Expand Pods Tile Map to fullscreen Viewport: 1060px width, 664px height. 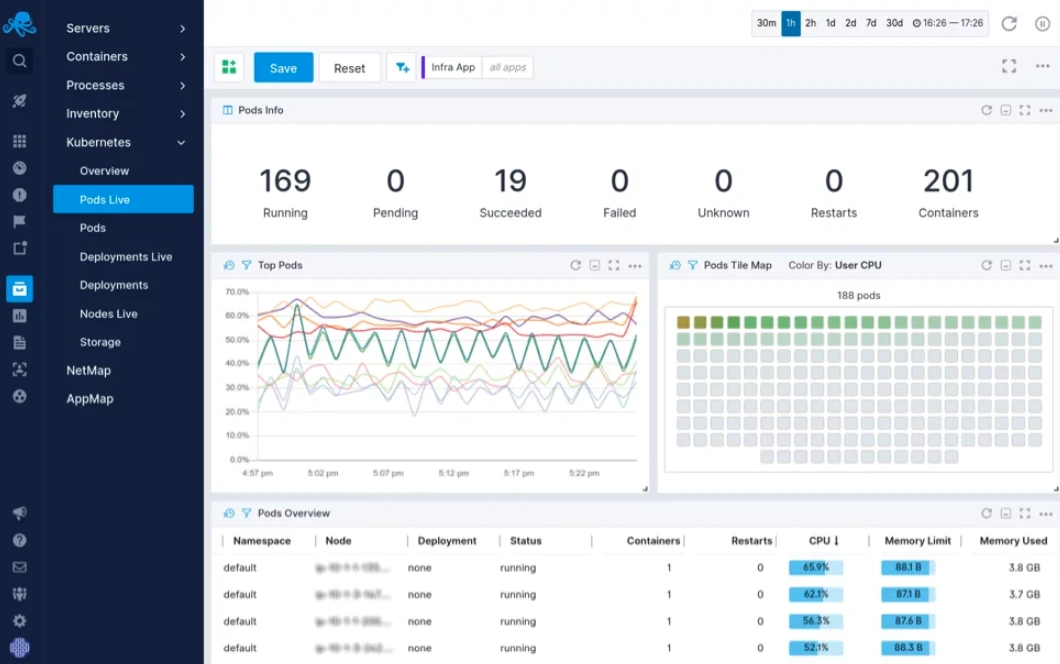pyautogui.click(x=1024, y=265)
